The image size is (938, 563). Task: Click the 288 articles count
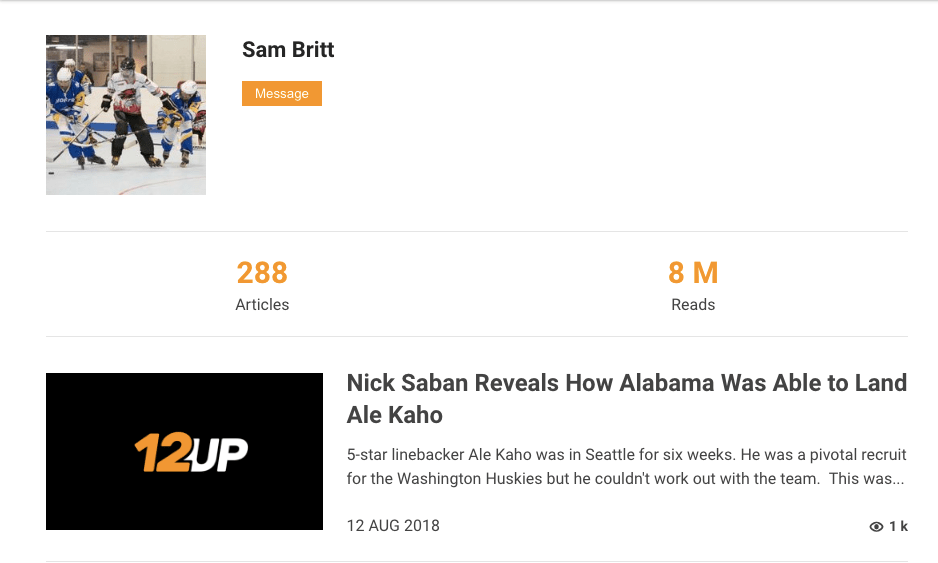(x=262, y=272)
